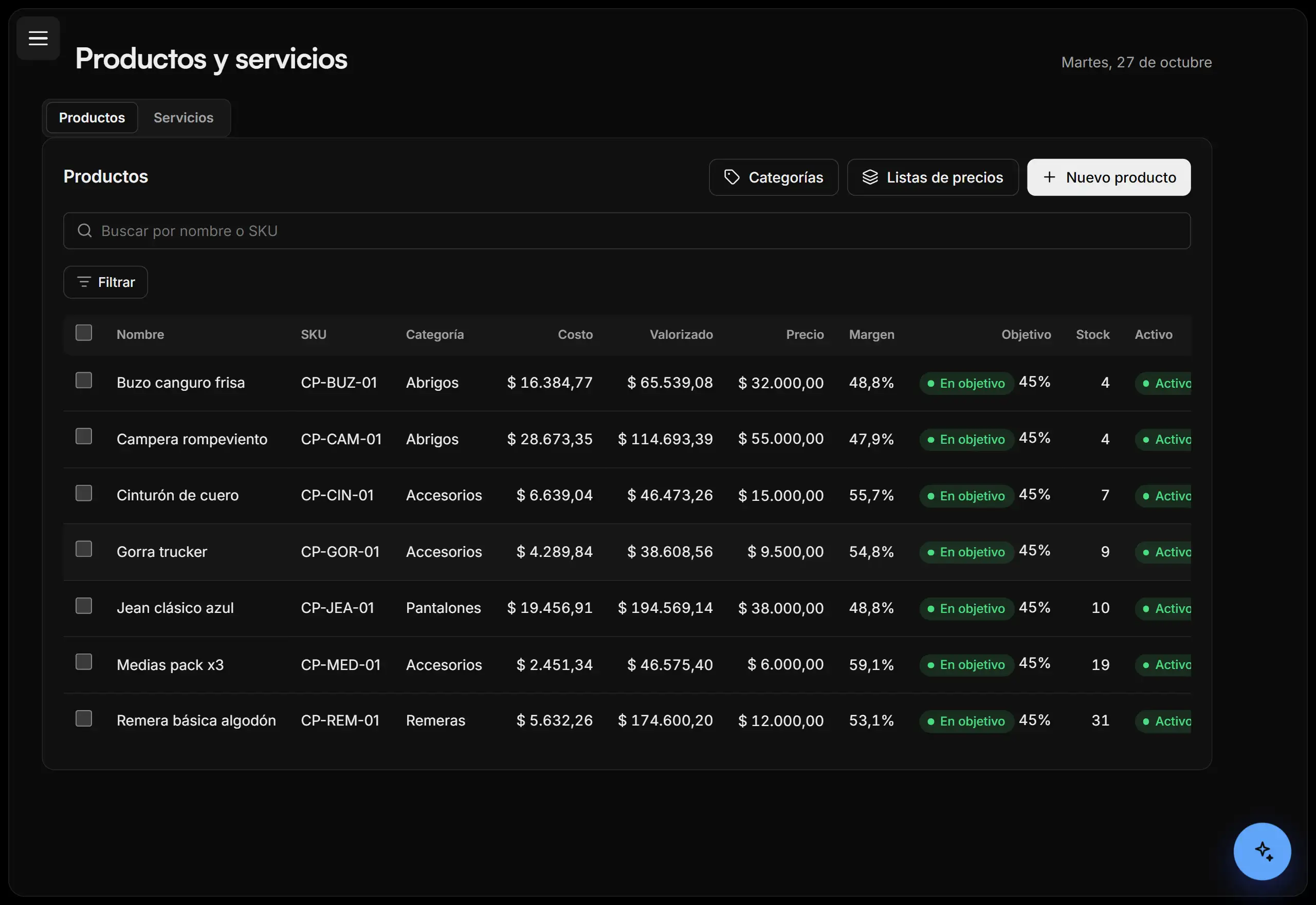Click Remeras category cell
Image resolution: width=1316 pixels, height=905 pixels.
(435, 721)
